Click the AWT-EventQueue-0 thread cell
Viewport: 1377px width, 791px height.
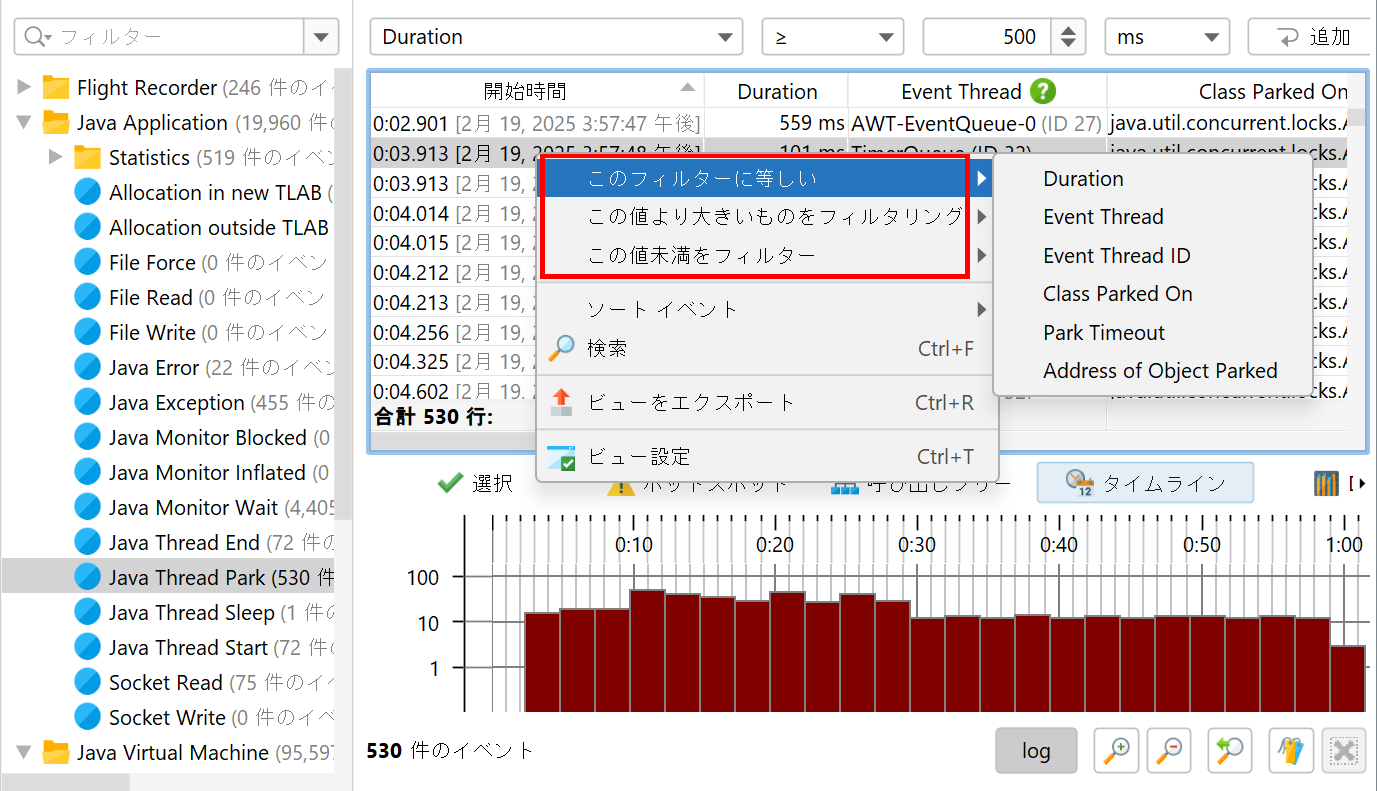[x=977, y=124]
